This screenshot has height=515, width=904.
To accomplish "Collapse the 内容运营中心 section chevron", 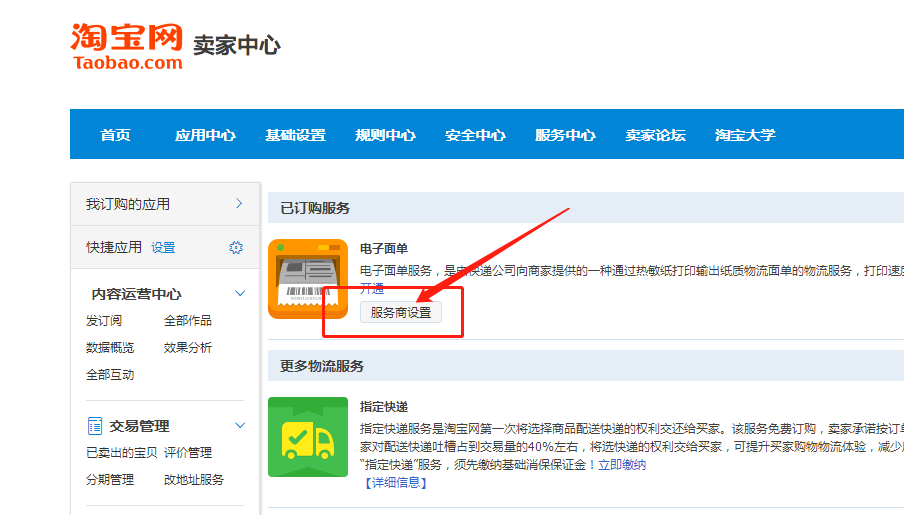I will pyautogui.click(x=240, y=294).
